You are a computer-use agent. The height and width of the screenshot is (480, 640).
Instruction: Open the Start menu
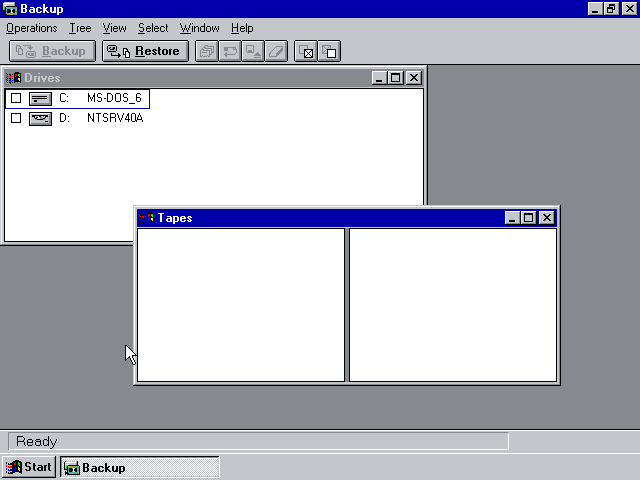[29, 467]
